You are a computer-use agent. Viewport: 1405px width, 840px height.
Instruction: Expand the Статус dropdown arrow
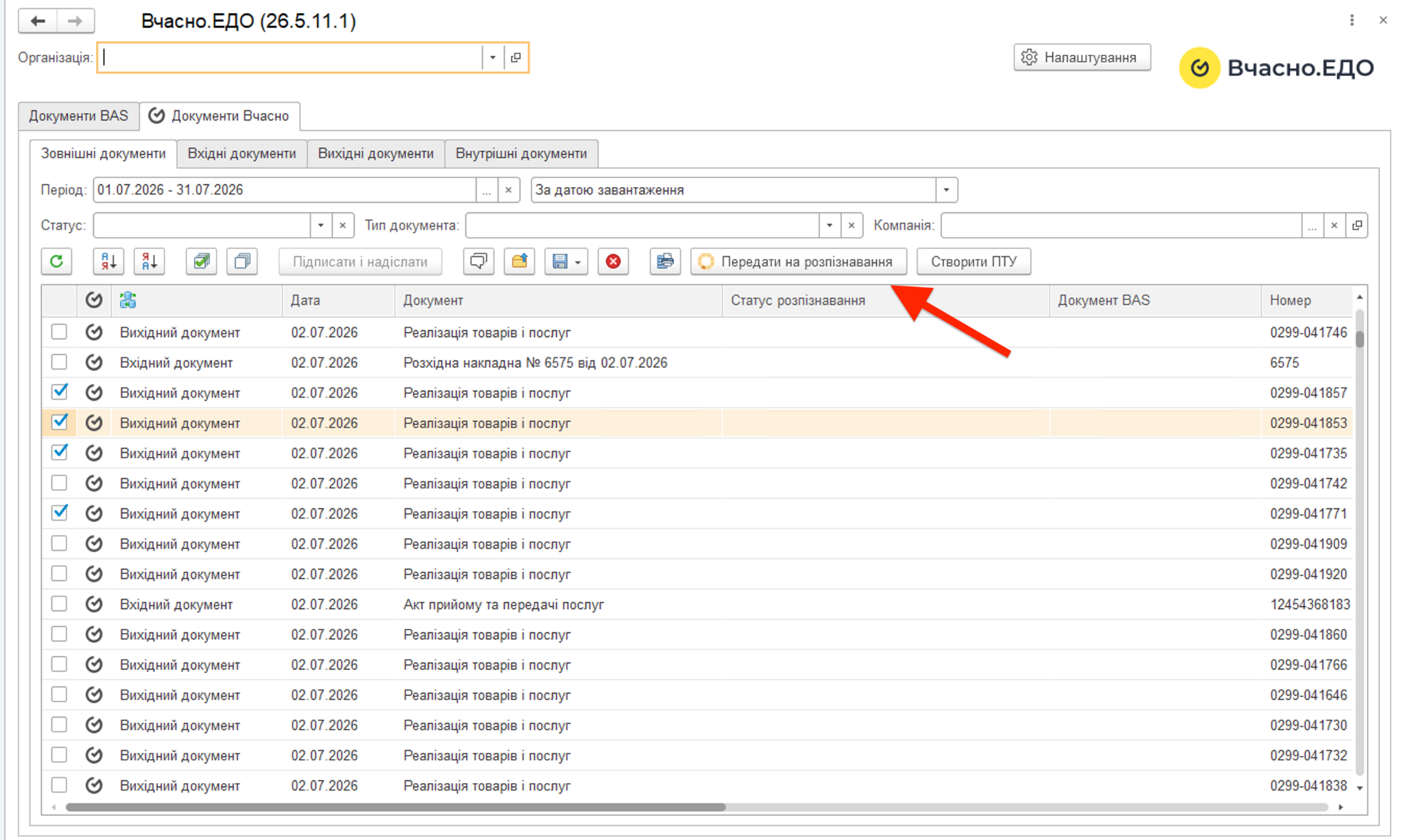[320, 225]
